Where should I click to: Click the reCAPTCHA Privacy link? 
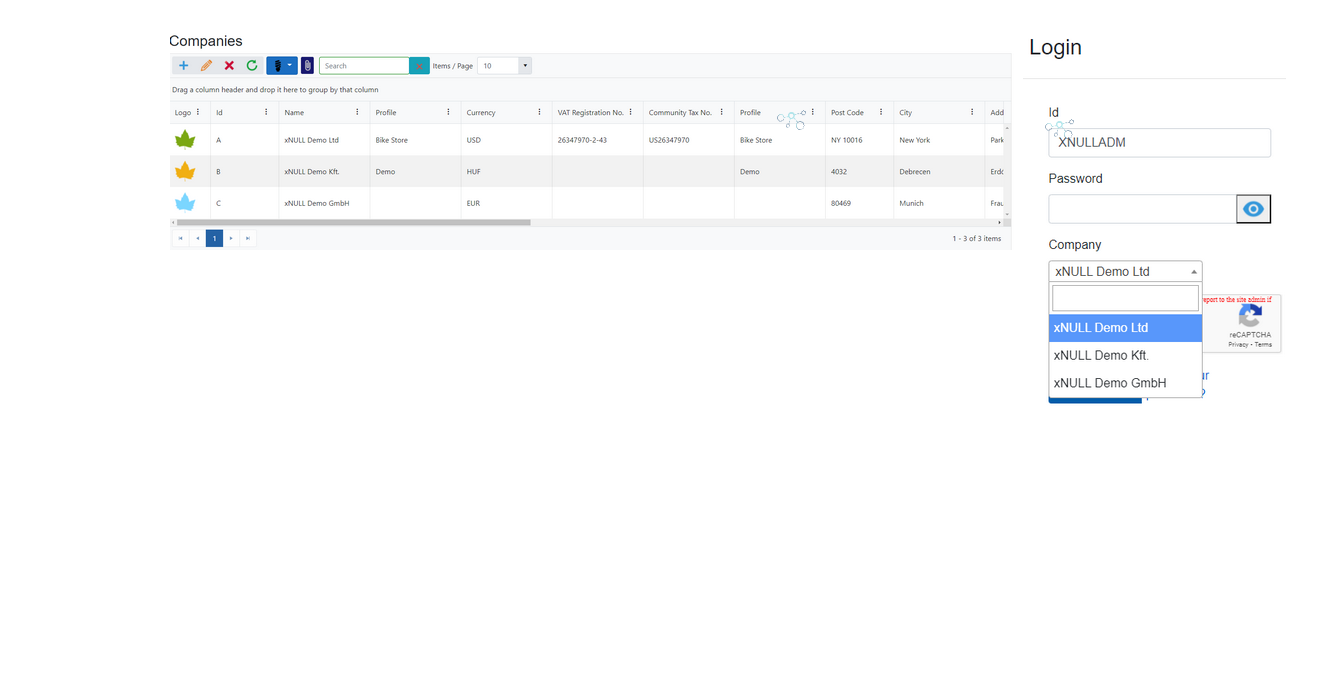(1238, 344)
